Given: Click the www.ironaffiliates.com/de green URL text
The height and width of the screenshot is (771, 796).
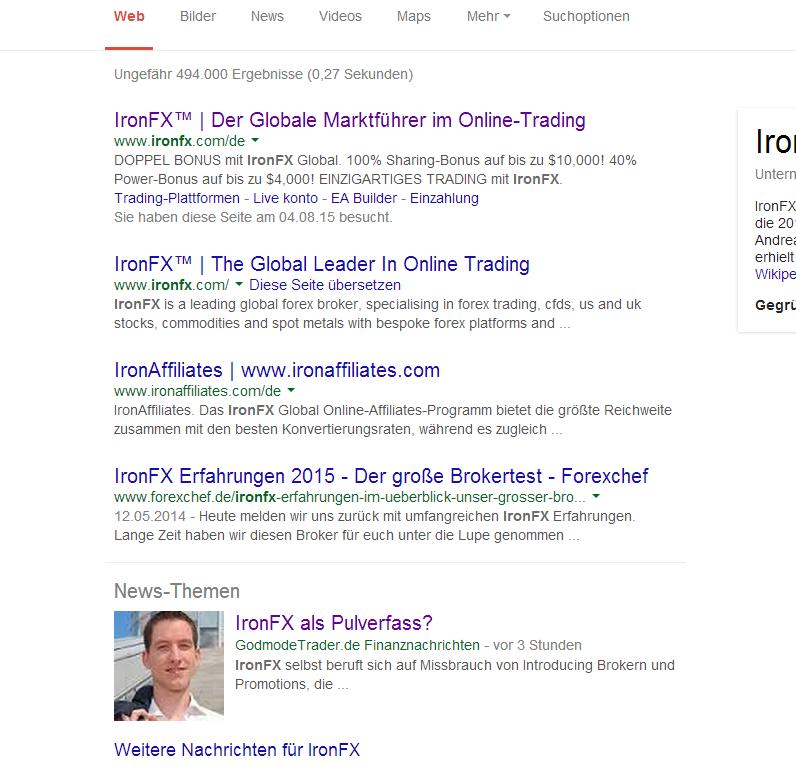Looking at the screenshot, I should pyautogui.click(x=197, y=391).
